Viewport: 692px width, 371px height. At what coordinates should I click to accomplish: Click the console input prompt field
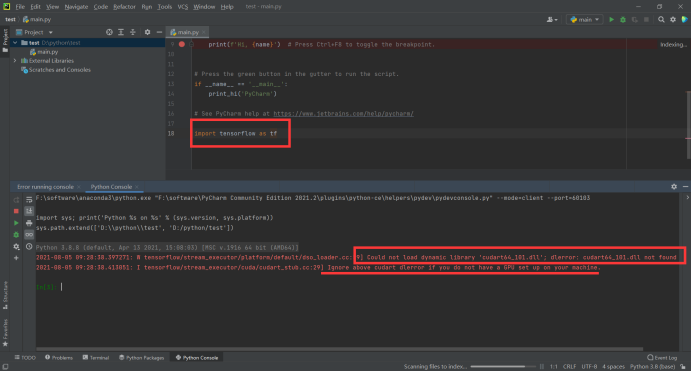pos(357,287)
